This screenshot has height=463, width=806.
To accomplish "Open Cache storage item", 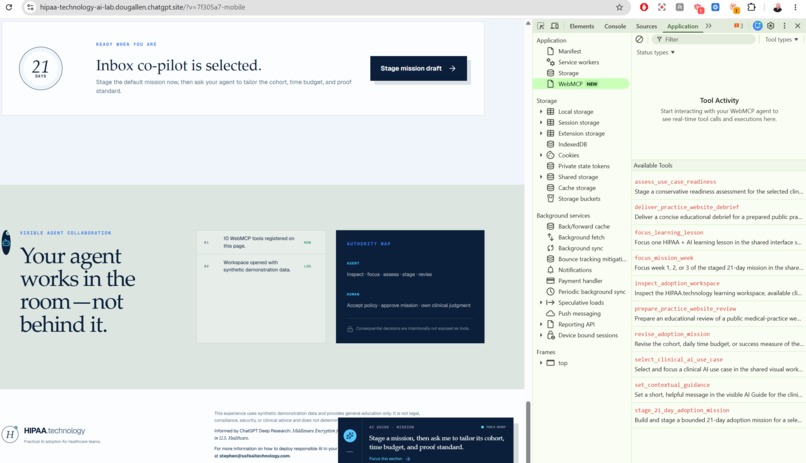I will click(577, 188).
